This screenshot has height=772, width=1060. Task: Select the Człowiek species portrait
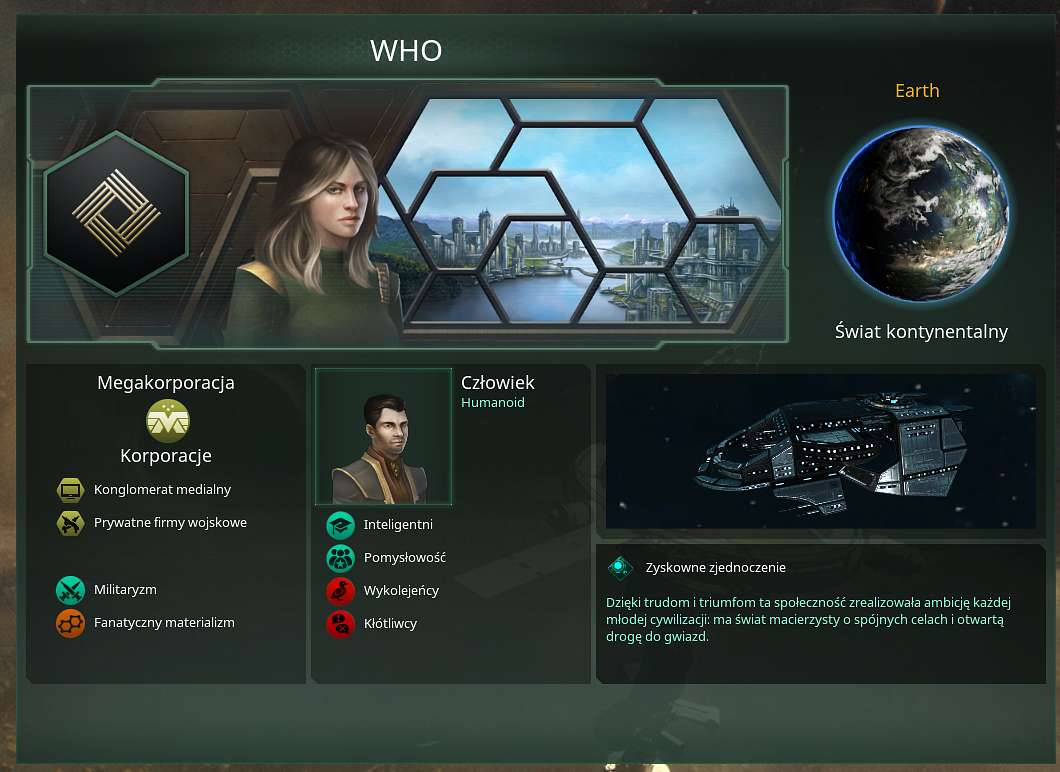pos(383,437)
